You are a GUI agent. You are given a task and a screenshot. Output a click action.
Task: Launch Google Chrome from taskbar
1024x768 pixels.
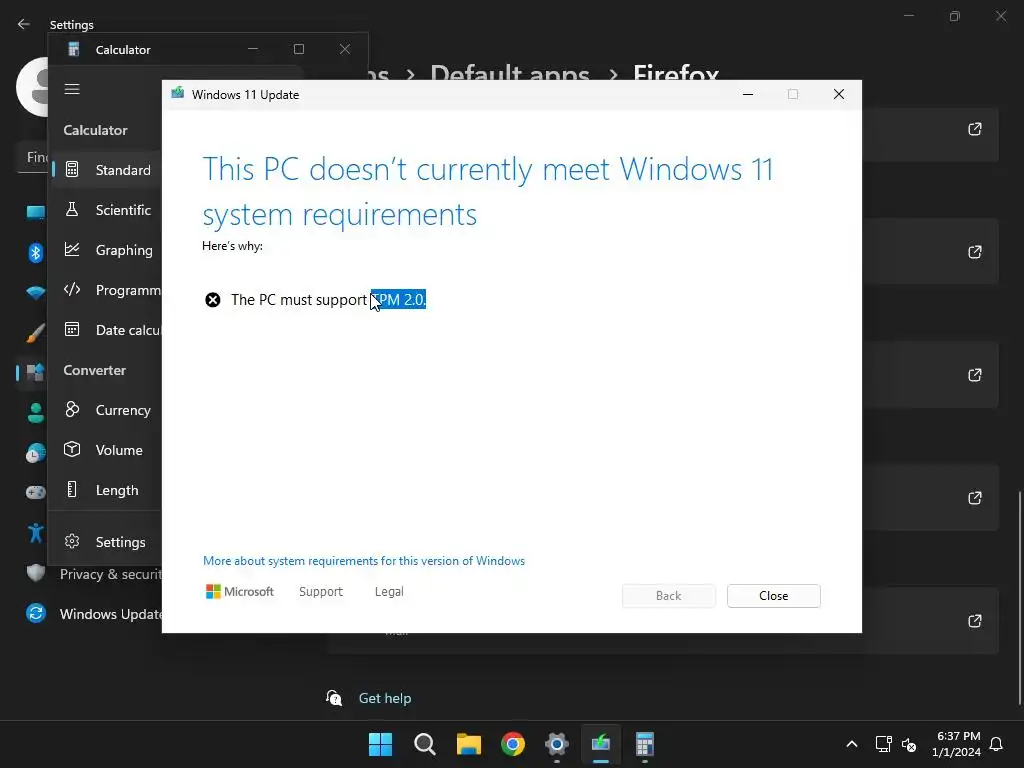pos(513,744)
